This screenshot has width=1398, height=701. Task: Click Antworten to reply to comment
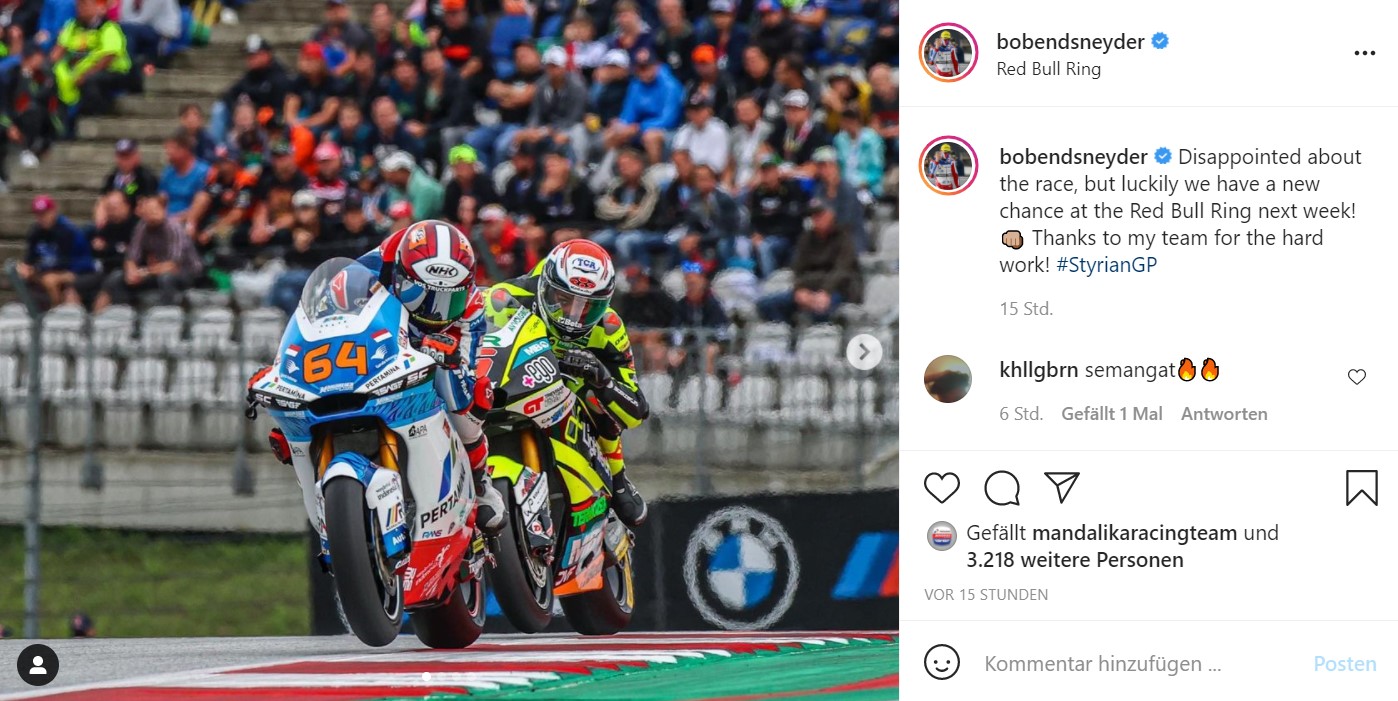(x=1224, y=414)
